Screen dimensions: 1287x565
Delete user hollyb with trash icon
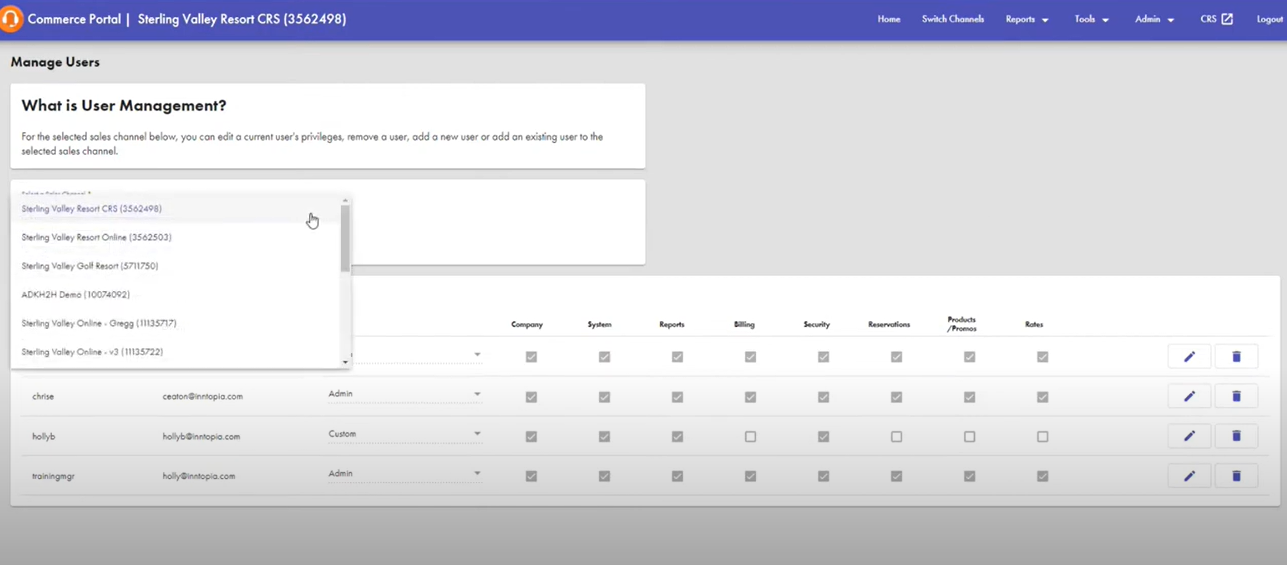(x=1236, y=436)
